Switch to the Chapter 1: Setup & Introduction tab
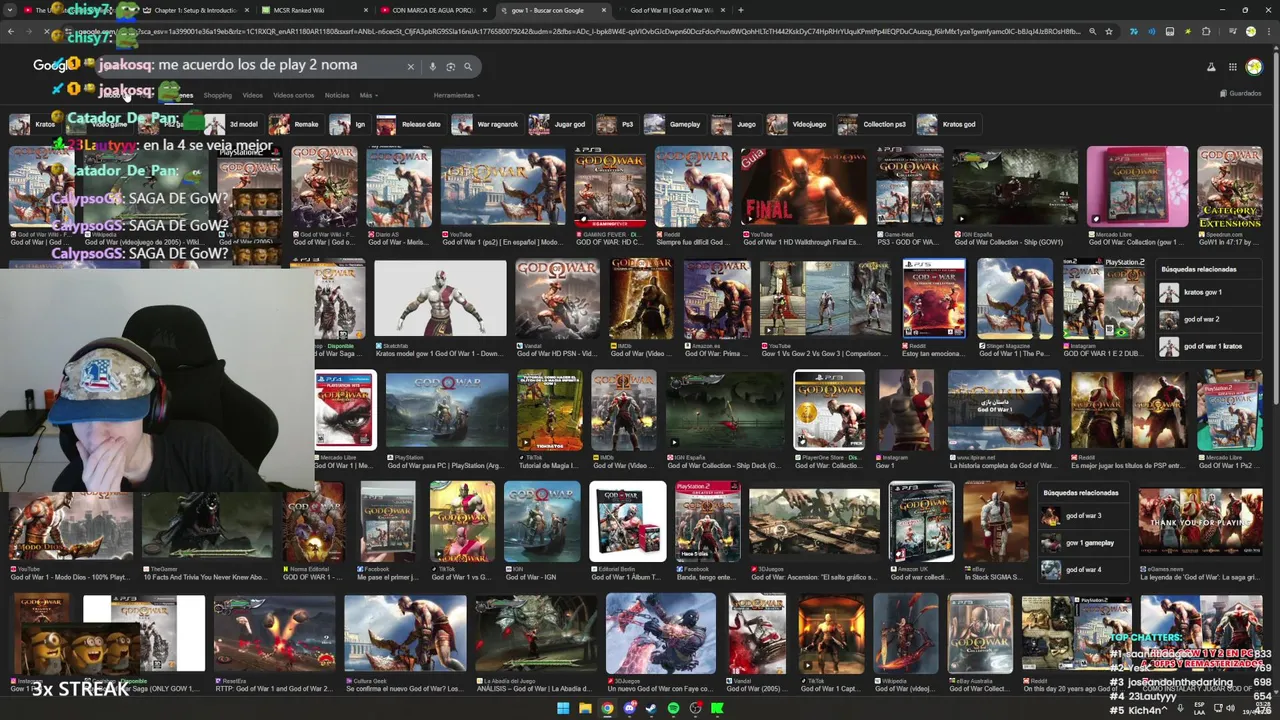The height and width of the screenshot is (720, 1280). tap(195, 10)
